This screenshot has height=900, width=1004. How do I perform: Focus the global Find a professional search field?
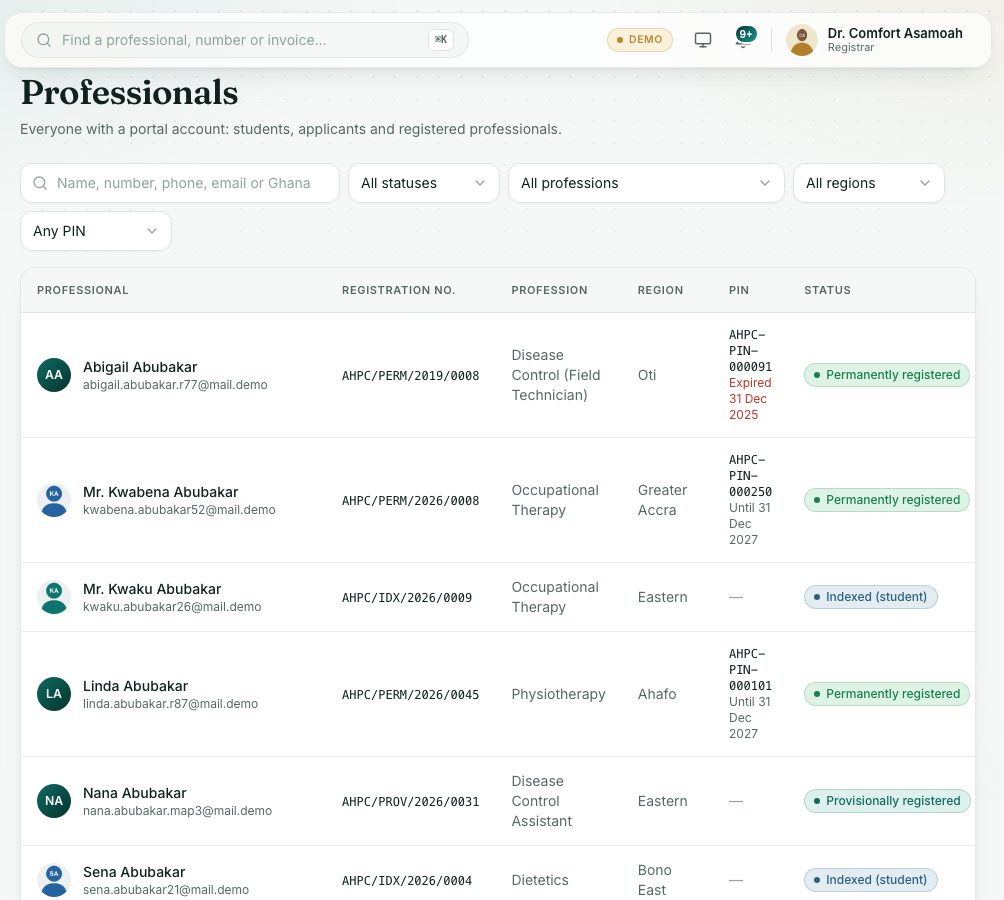(x=245, y=40)
